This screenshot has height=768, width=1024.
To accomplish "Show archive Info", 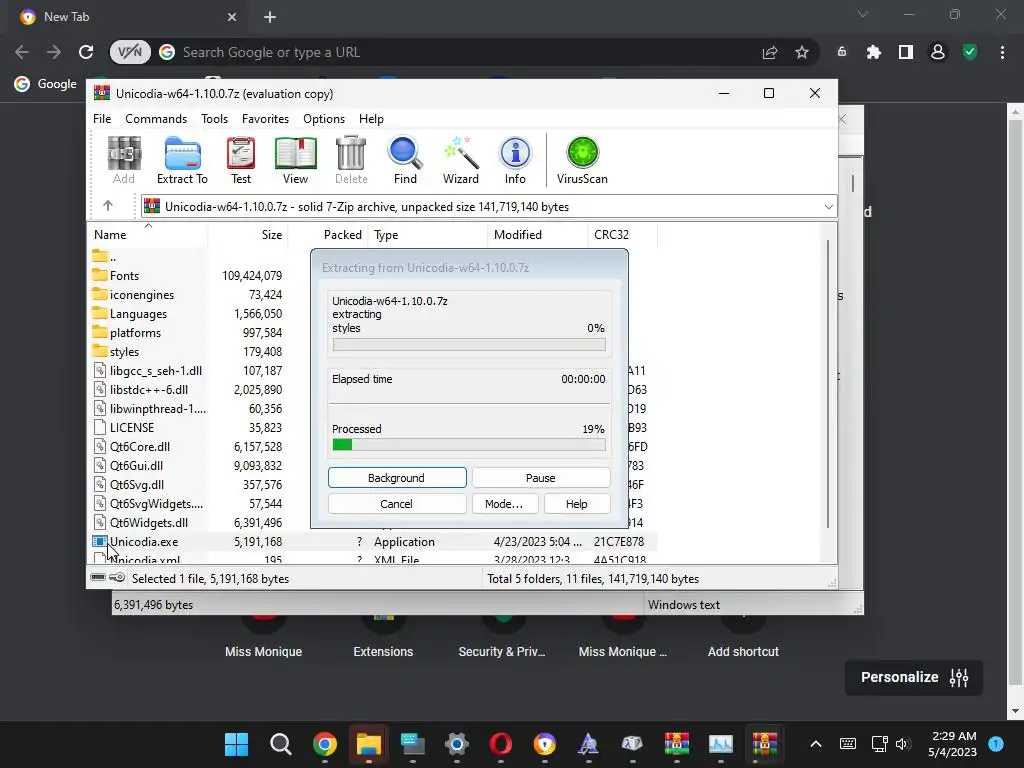I will [515, 161].
